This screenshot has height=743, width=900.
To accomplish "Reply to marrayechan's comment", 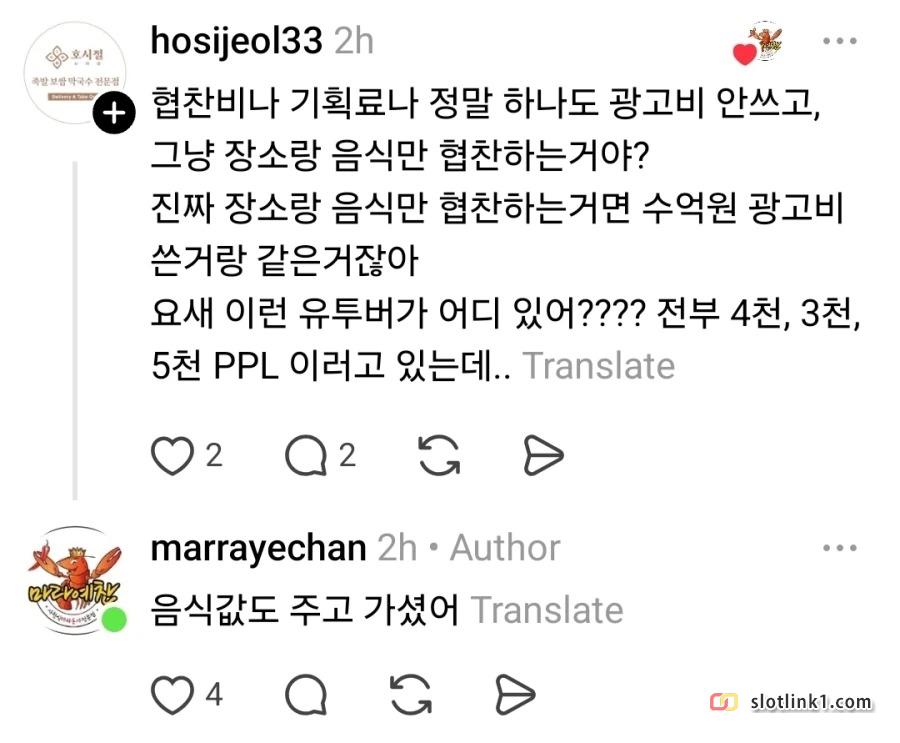I will [306, 695].
